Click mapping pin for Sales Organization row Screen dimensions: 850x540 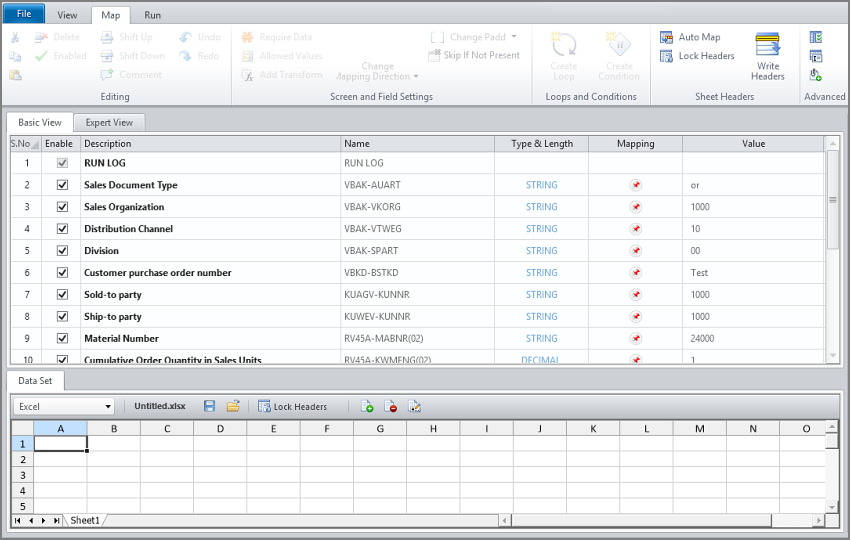pyautogui.click(x=635, y=207)
